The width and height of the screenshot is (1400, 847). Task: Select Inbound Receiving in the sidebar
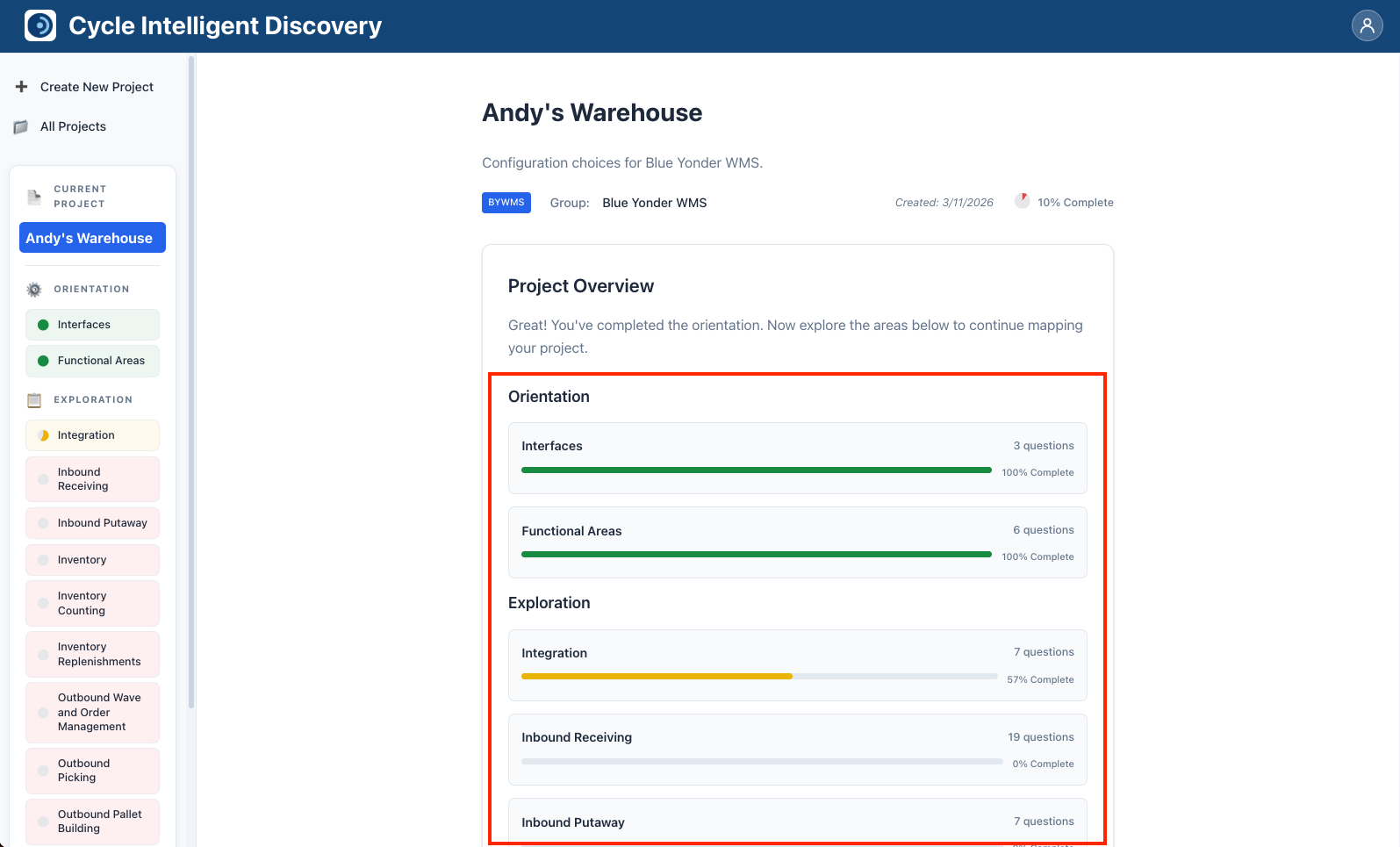click(92, 479)
